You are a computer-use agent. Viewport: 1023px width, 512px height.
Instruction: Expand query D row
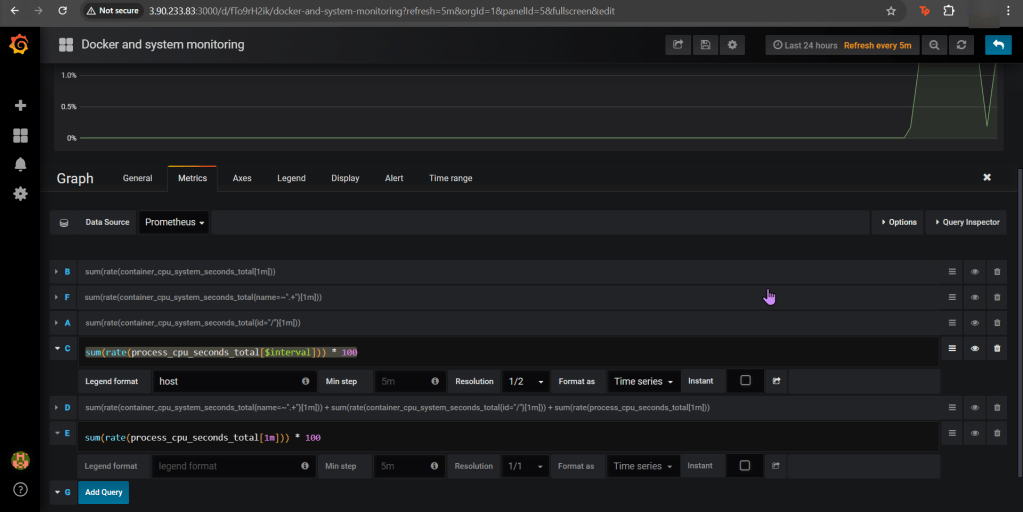pos(55,408)
